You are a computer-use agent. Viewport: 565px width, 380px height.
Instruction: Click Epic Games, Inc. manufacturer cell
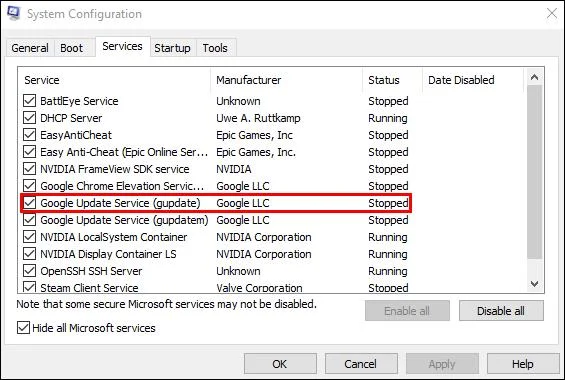[256, 152]
